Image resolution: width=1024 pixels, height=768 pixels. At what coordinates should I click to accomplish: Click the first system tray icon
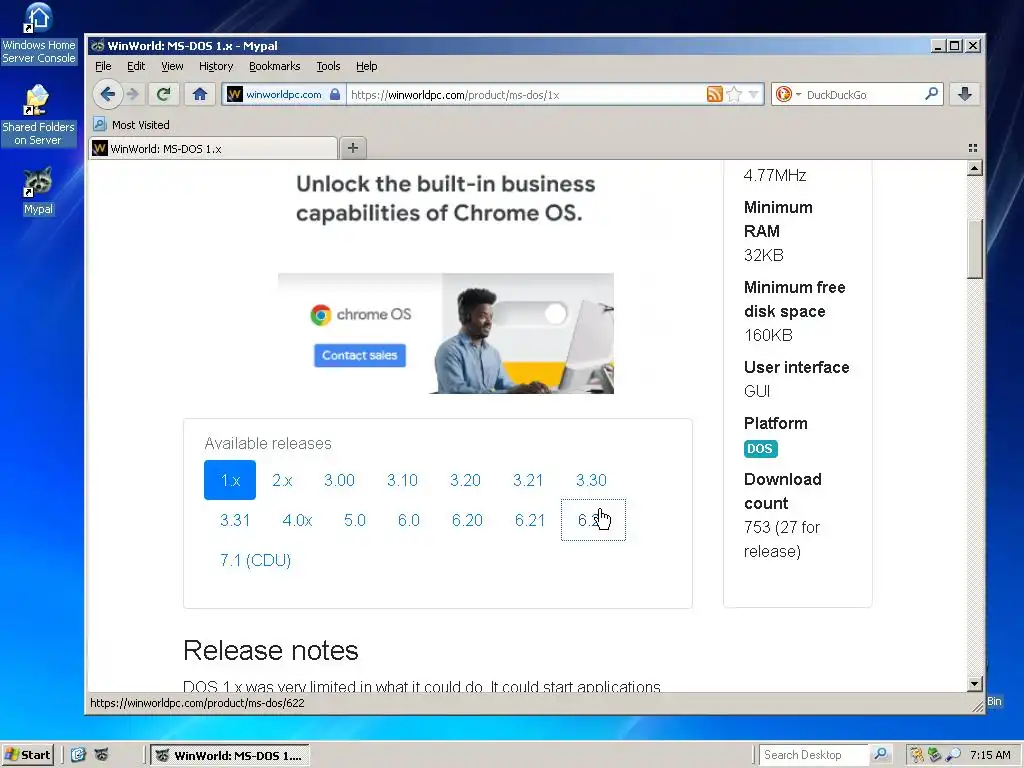(x=917, y=755)
